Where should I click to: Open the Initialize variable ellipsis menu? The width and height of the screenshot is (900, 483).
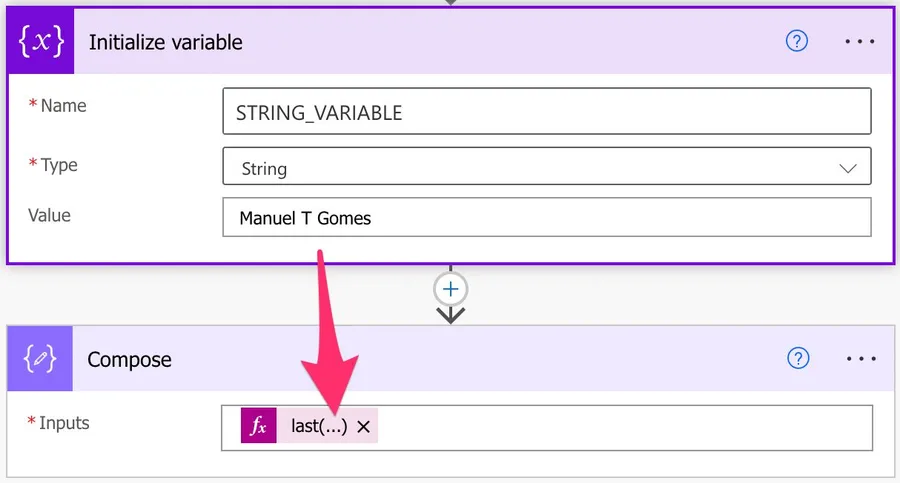coord(859,42)
